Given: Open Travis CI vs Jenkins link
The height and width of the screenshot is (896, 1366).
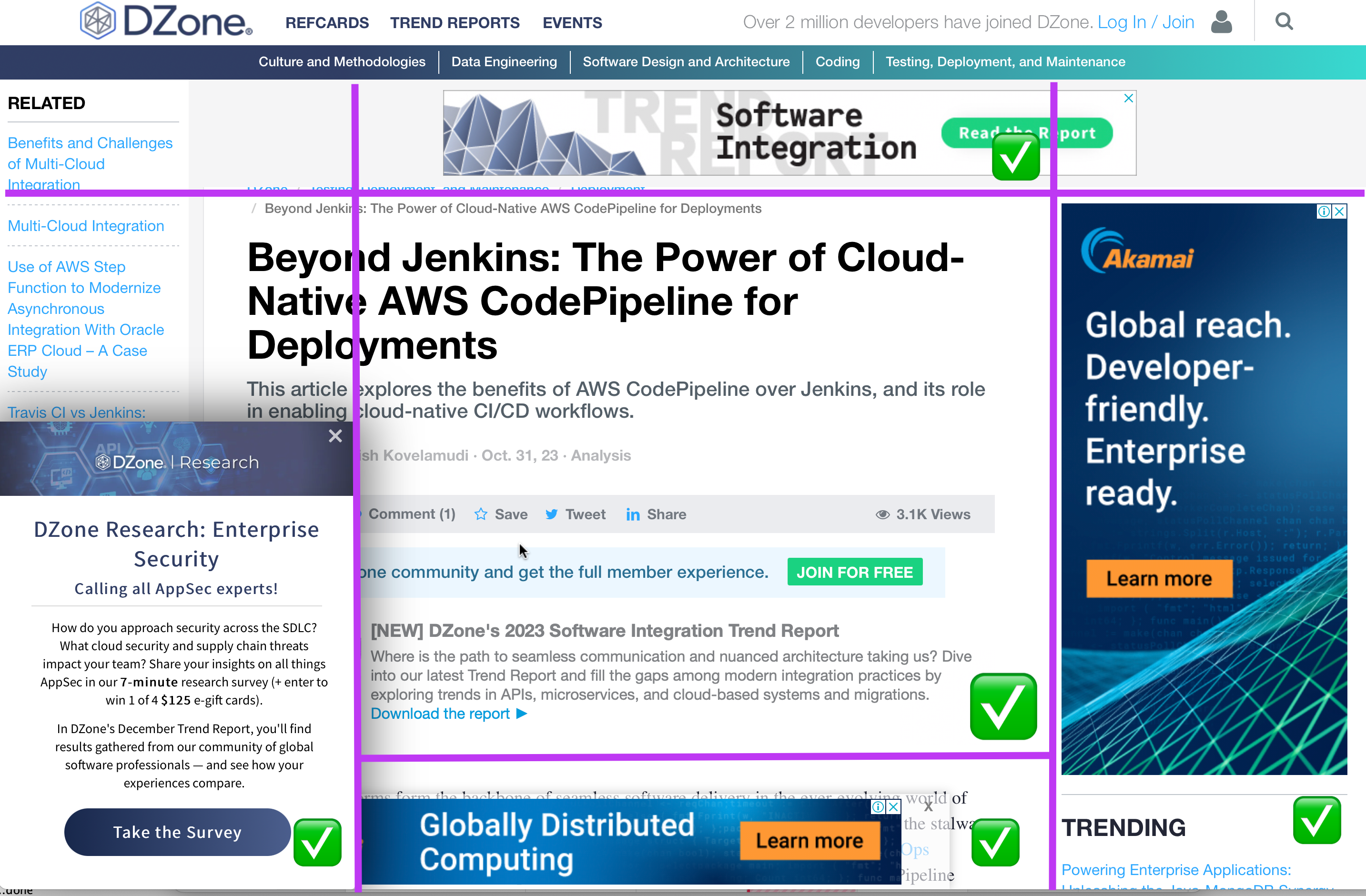Looking at the screenshot, I should 77,413.
